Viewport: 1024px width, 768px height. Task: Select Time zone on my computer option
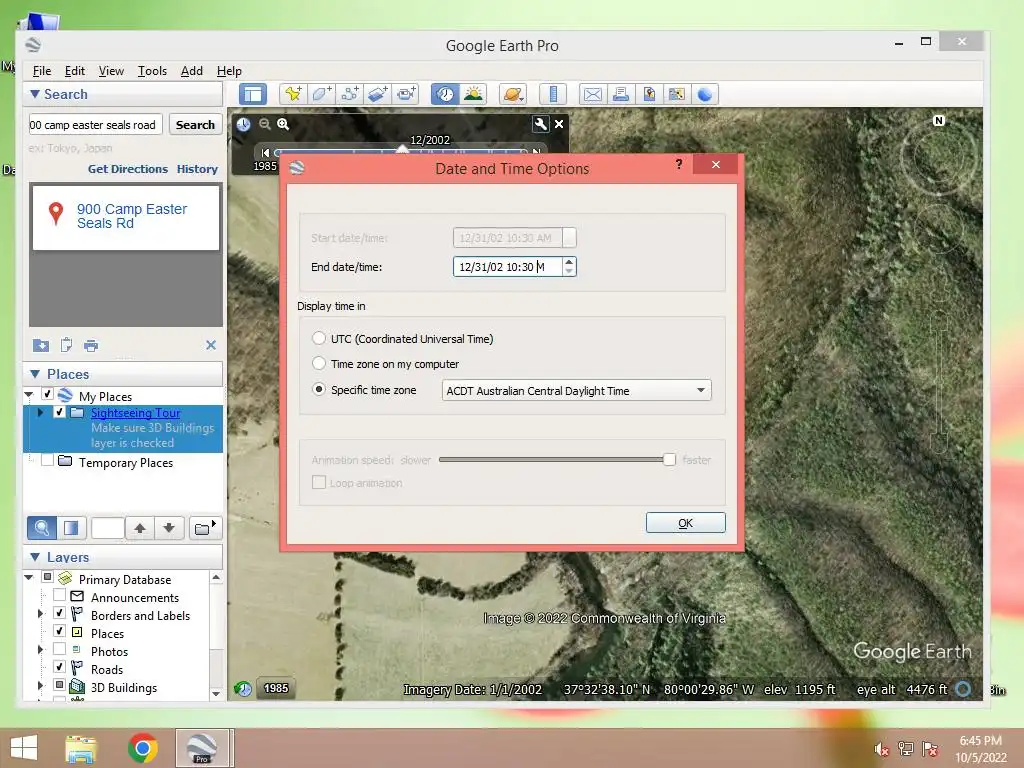319,363
